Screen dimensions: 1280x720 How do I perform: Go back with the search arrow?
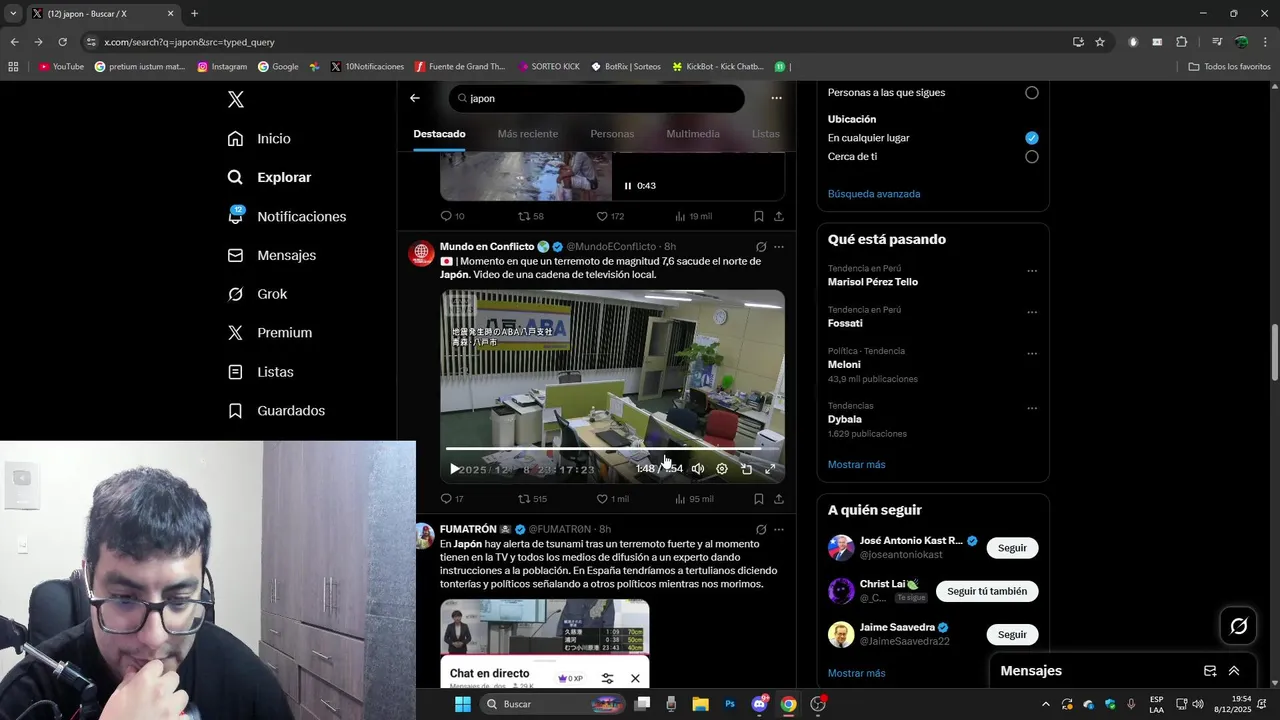(415, 98)
